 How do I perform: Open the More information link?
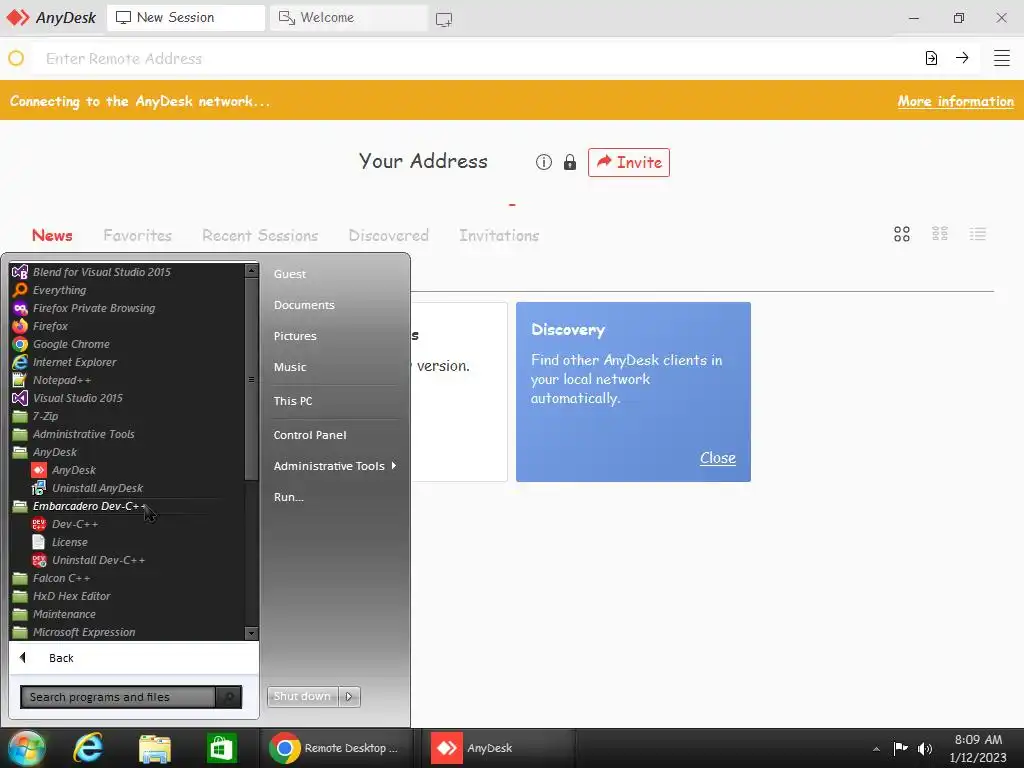pos(955,101)
